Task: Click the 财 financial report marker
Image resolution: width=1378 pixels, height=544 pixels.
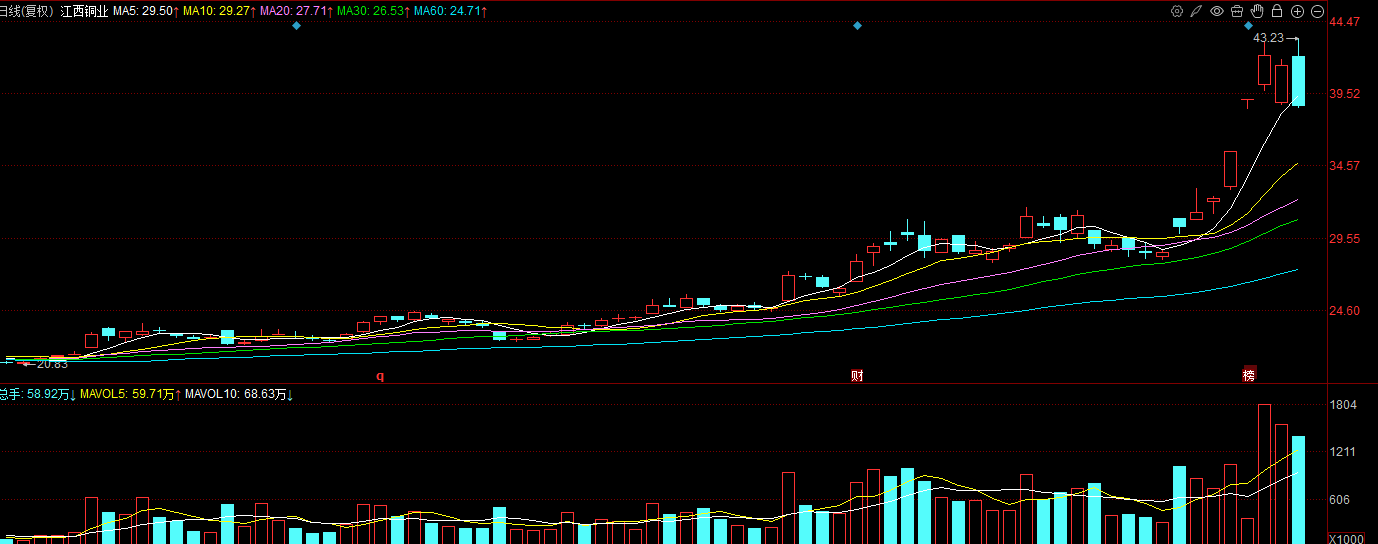Action: [857, 375]
